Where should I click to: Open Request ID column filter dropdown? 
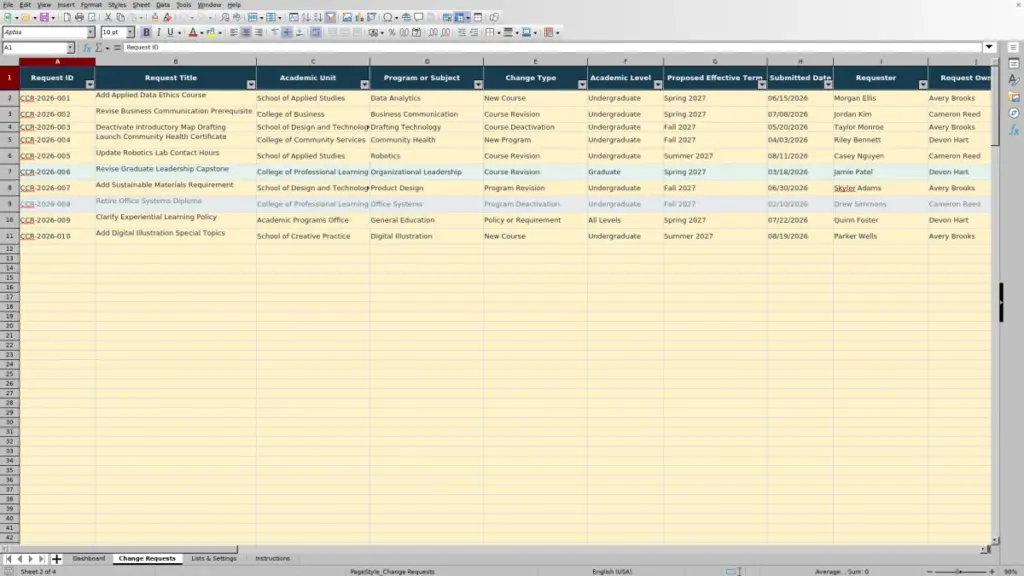click(x=89, y=85)
